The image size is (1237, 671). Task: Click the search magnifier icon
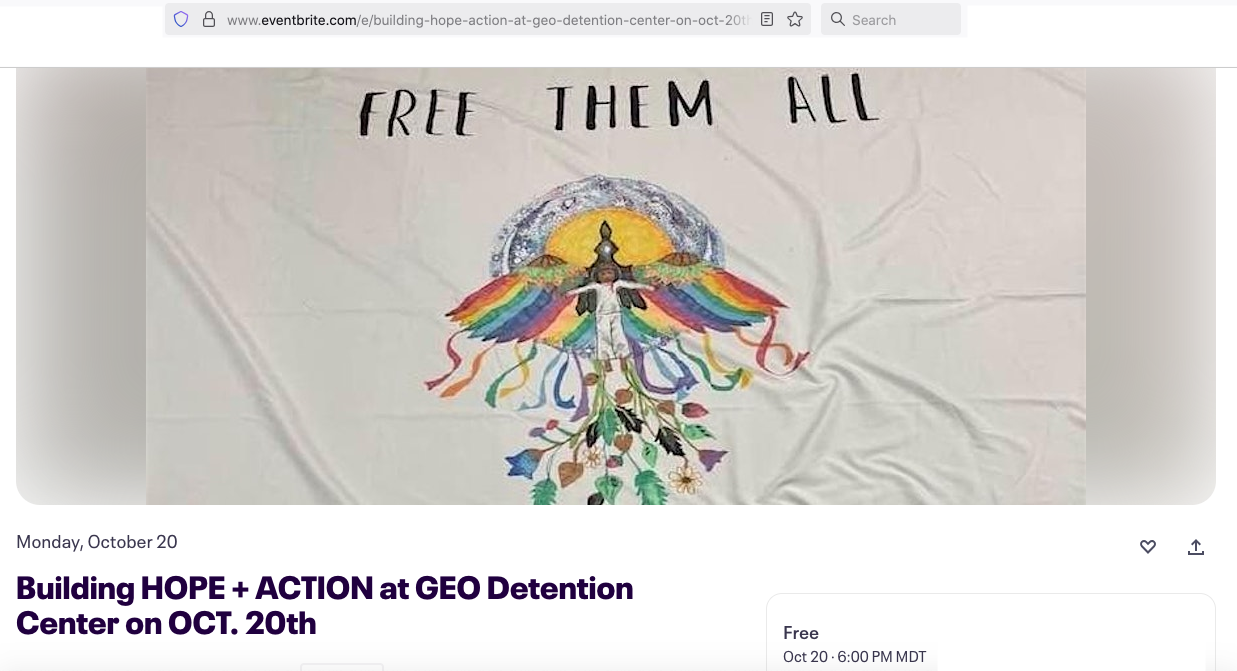(x=838, y=19)
